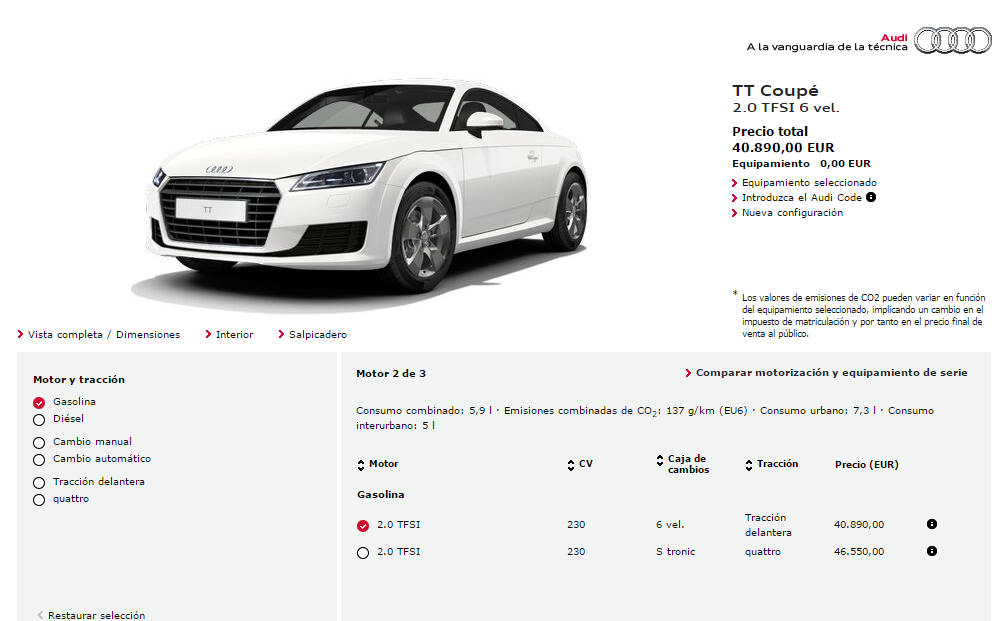Image resolution: width=1006 pixels, height=621 pixels.
Task: Click 'Tracción delantera' cell in engine table
Action: 768,525
